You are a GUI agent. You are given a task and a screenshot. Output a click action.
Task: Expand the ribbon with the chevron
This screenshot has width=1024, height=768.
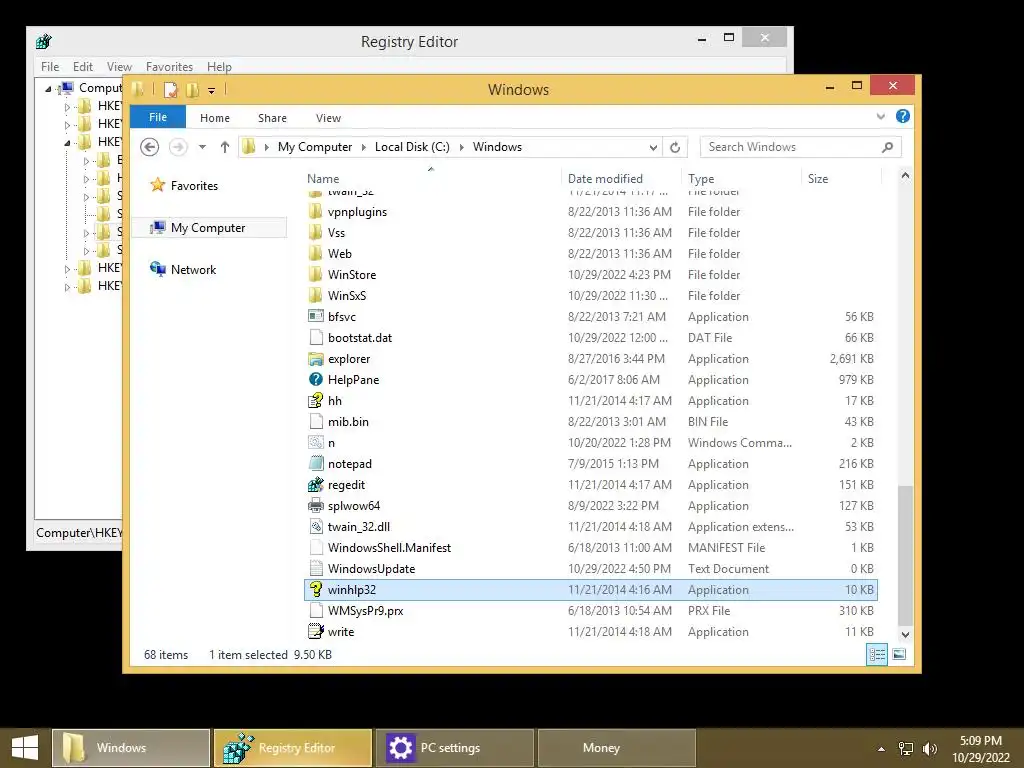tap(881, 116)
